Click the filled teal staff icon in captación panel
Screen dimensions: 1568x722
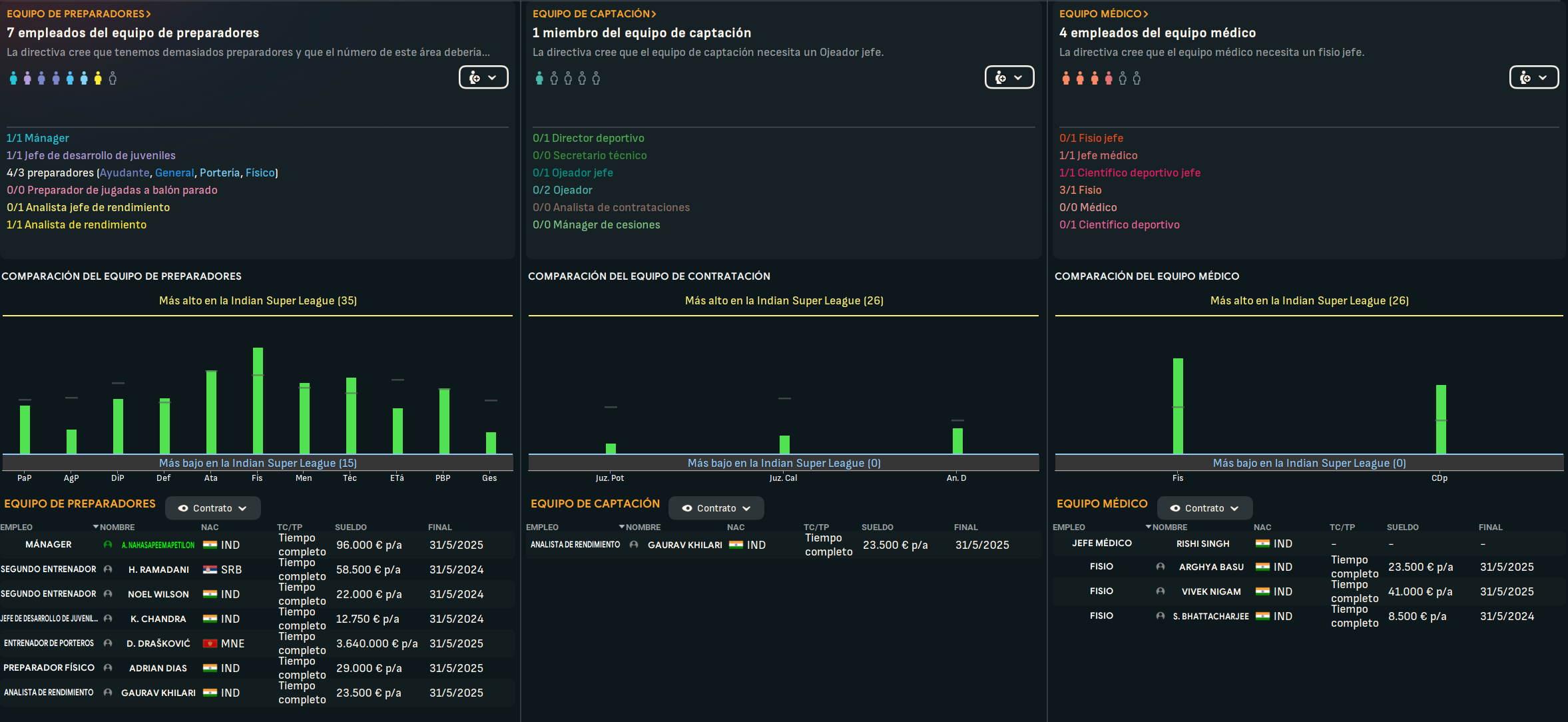pos(539,79)
